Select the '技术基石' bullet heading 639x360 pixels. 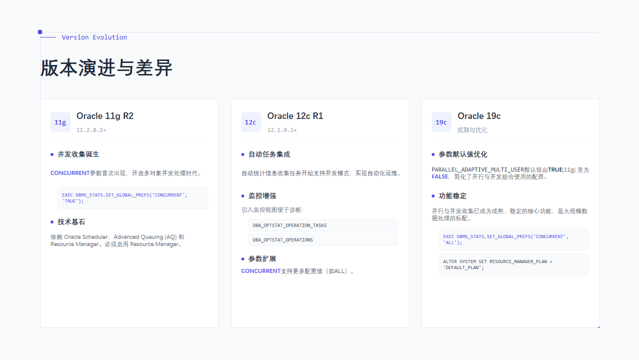(71, 222)
